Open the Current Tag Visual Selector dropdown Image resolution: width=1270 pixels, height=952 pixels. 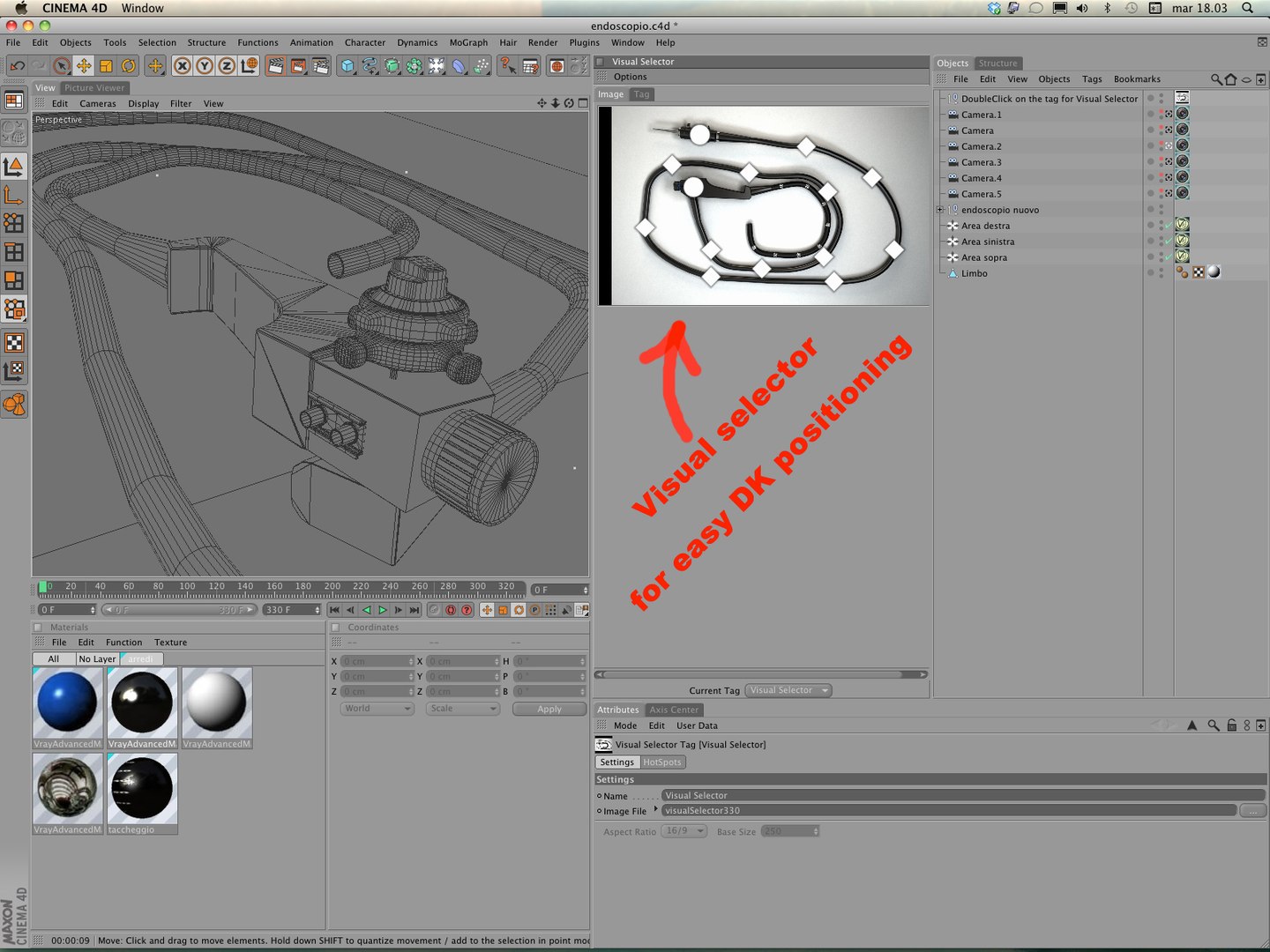[x=788, y=690]
